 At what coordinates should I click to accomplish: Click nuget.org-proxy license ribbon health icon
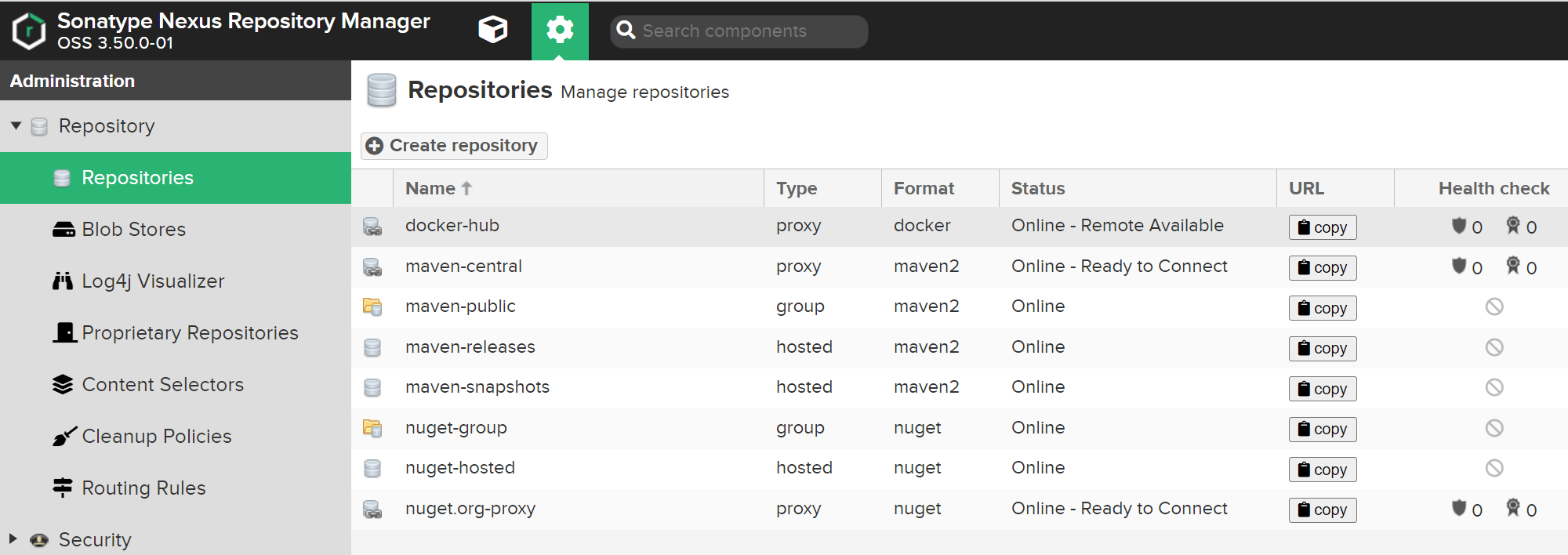pos(1513,507)
